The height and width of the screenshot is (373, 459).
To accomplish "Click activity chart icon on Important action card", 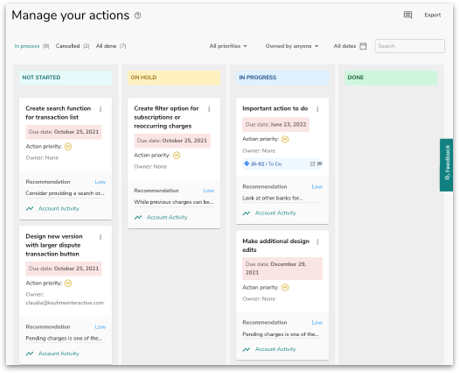I will [x=246, y=213].
